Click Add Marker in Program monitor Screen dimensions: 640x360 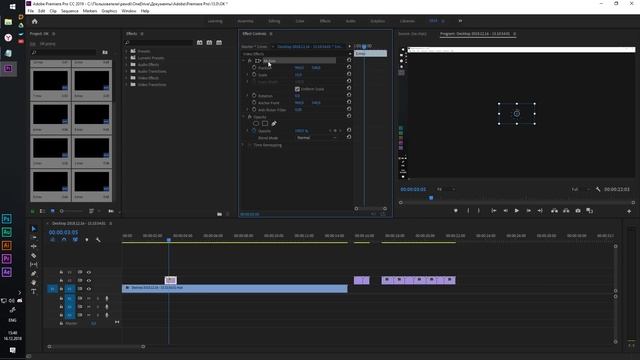pos(456,211)
